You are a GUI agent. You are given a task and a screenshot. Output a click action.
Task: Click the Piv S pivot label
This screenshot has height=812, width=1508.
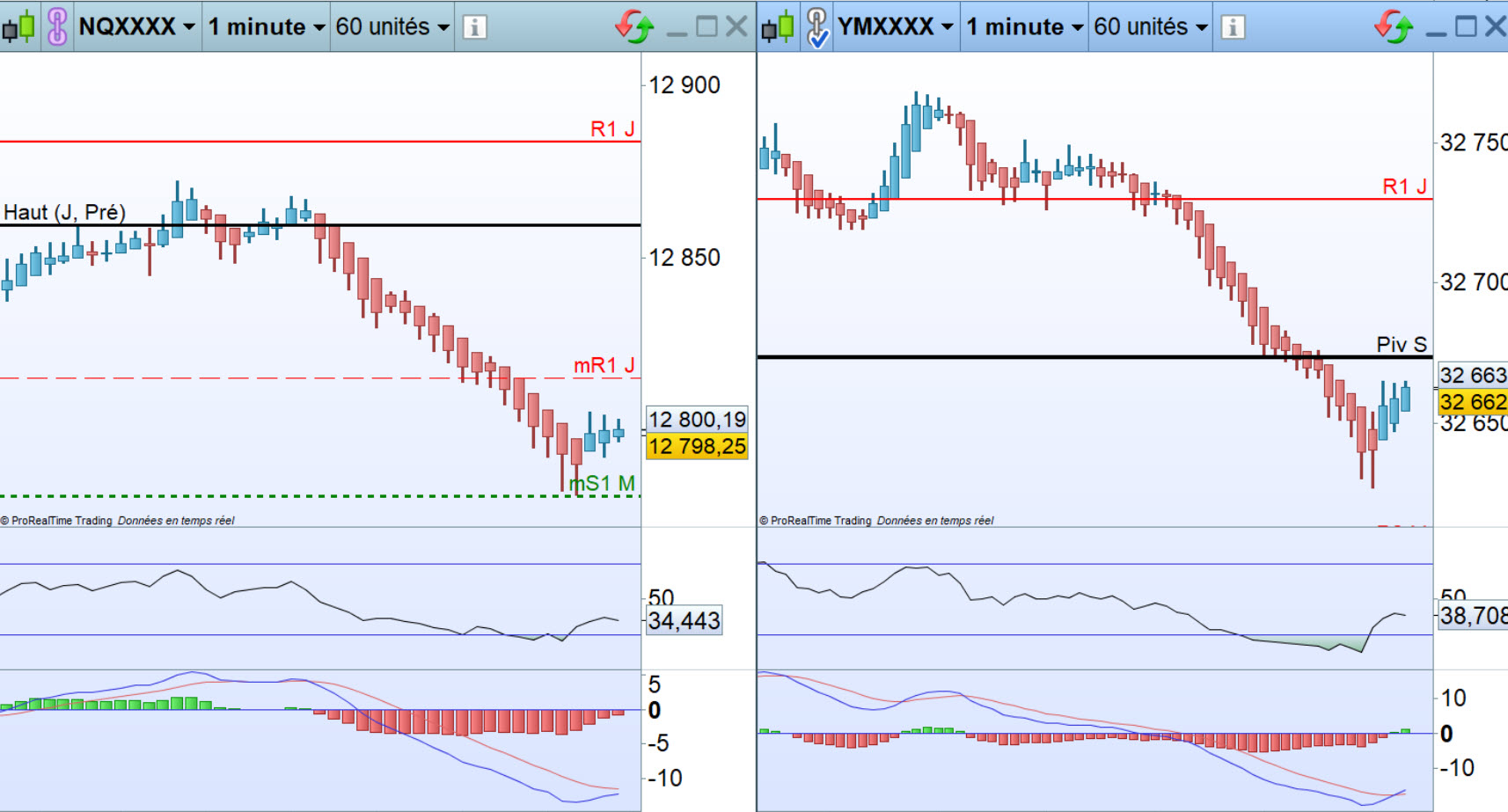(1402, 344)
